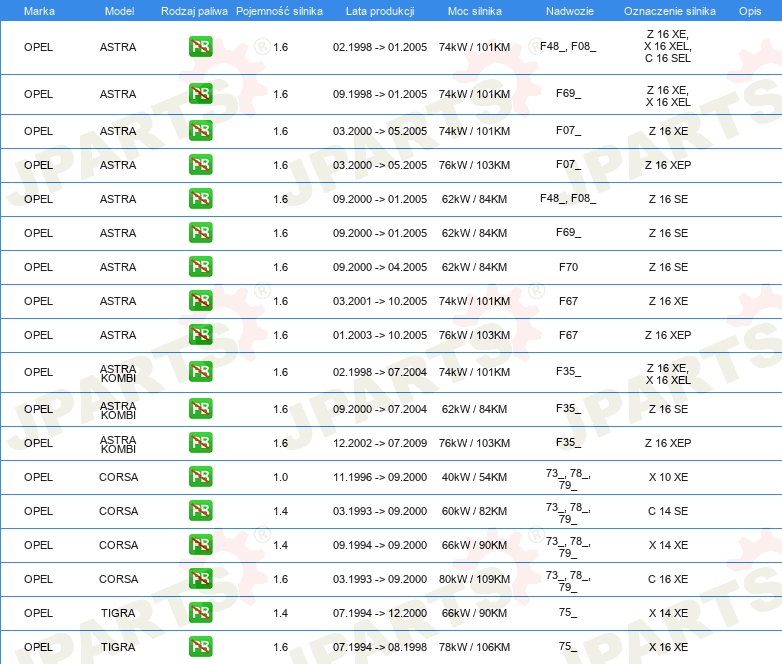Click the Marka column header
This screenshot has width=782, height=664.
(x=39, y=10)
